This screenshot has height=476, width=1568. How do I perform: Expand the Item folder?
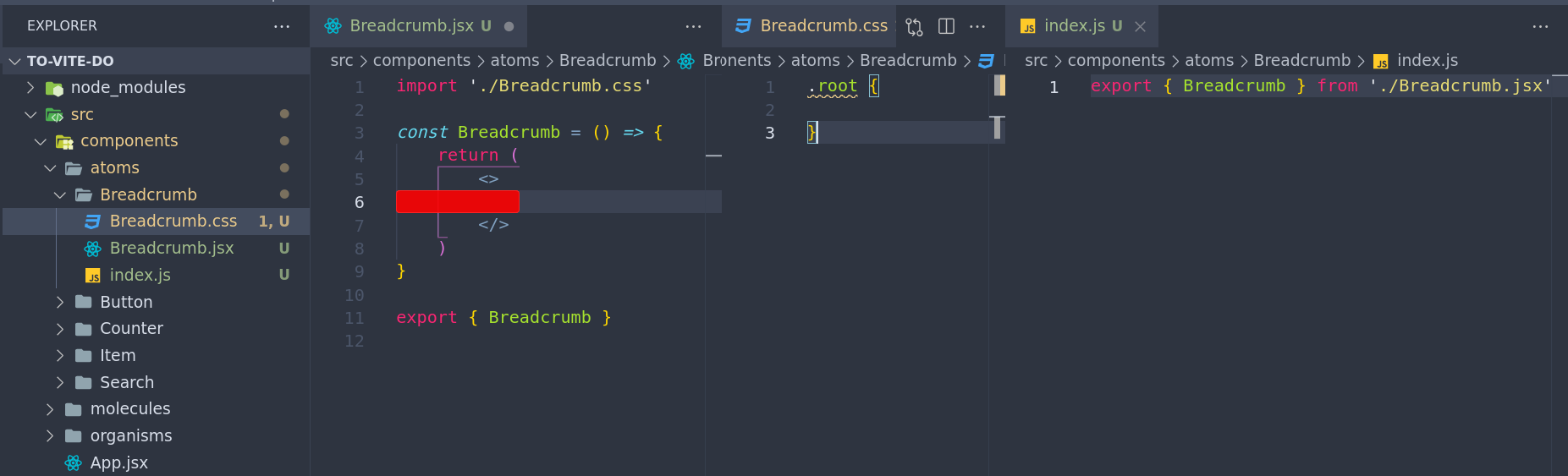pyautogui.click(x=60, y=356)
